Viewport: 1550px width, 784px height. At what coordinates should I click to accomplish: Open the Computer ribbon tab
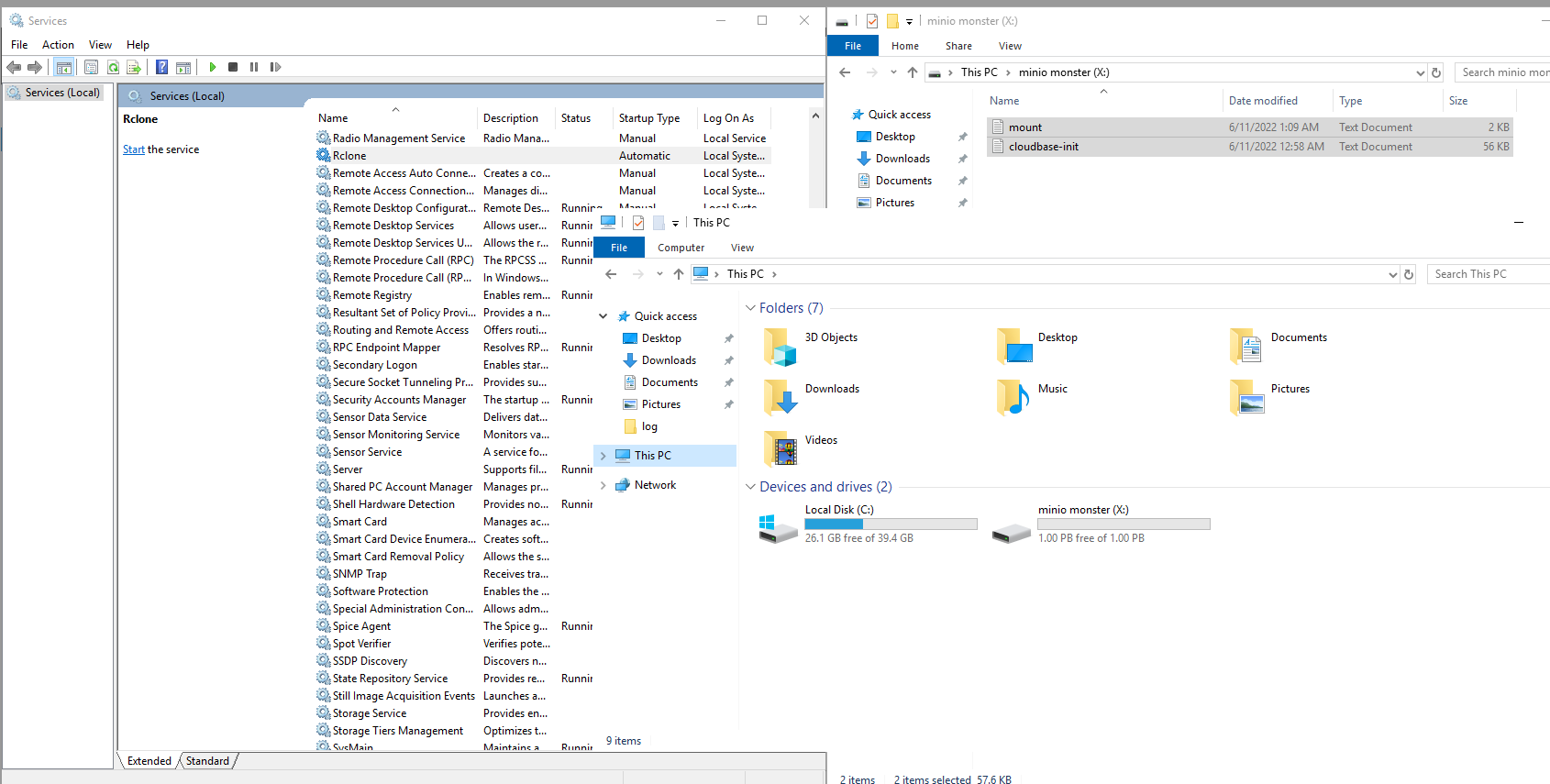[681, 248]
